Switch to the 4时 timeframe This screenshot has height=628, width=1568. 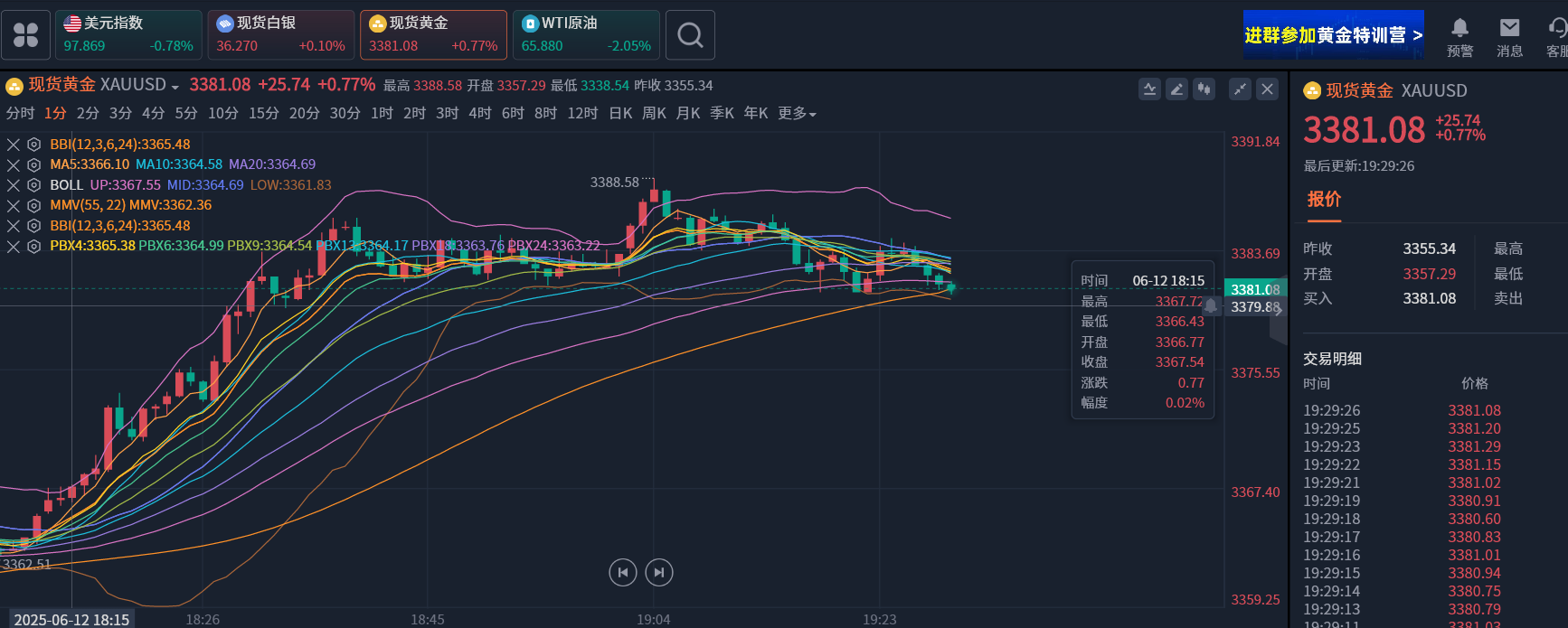pyautogui.click(x=480, y=113)
